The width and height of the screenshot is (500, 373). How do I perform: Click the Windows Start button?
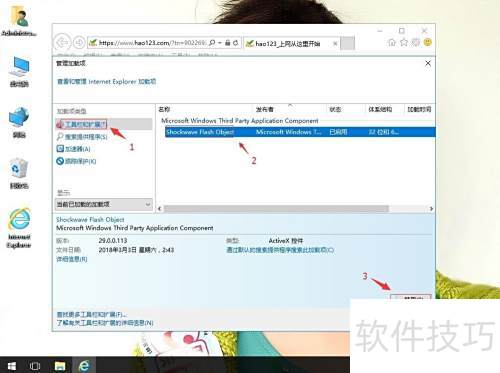point(12,366)
